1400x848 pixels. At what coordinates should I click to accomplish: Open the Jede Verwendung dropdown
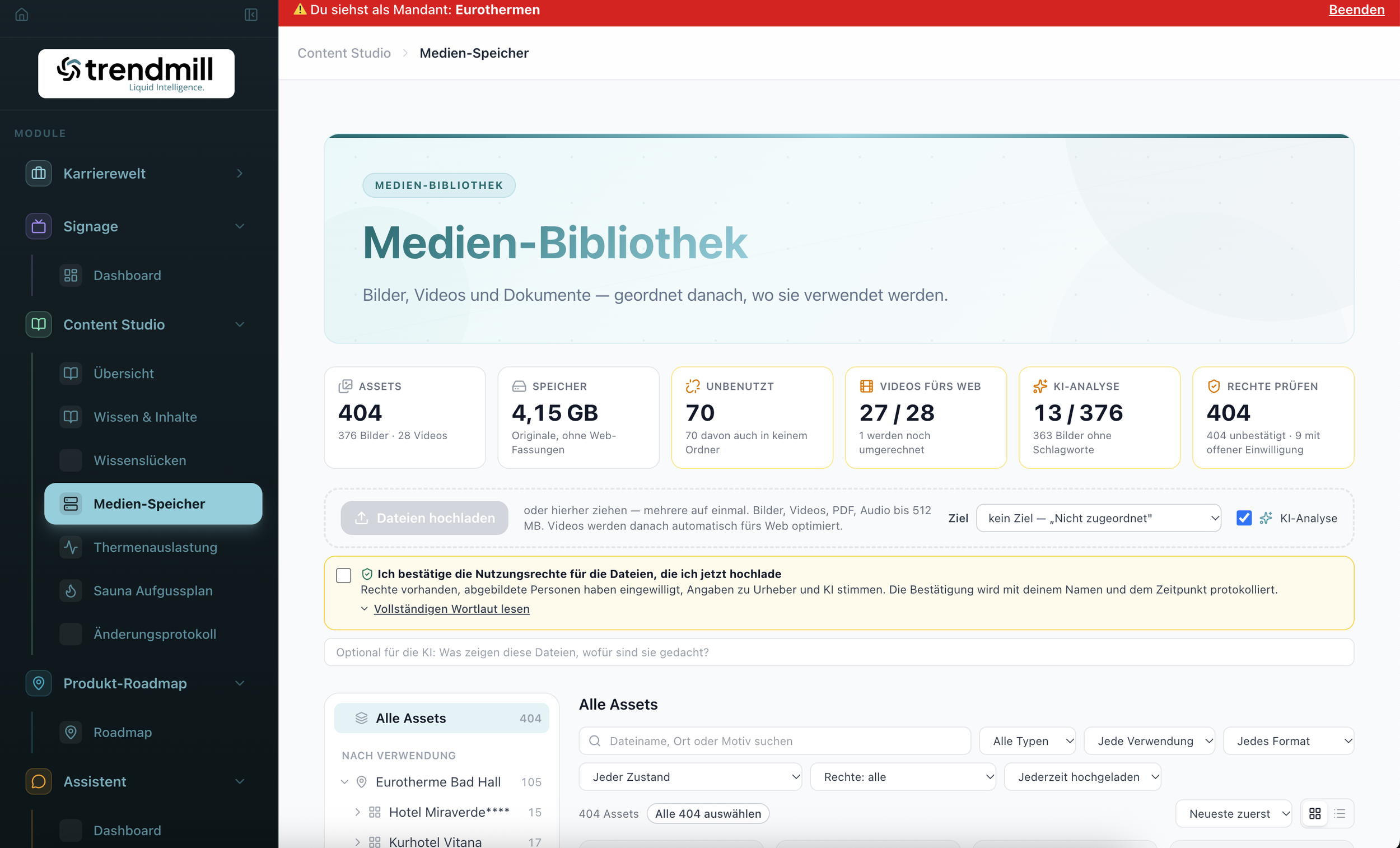[1149, 741]
